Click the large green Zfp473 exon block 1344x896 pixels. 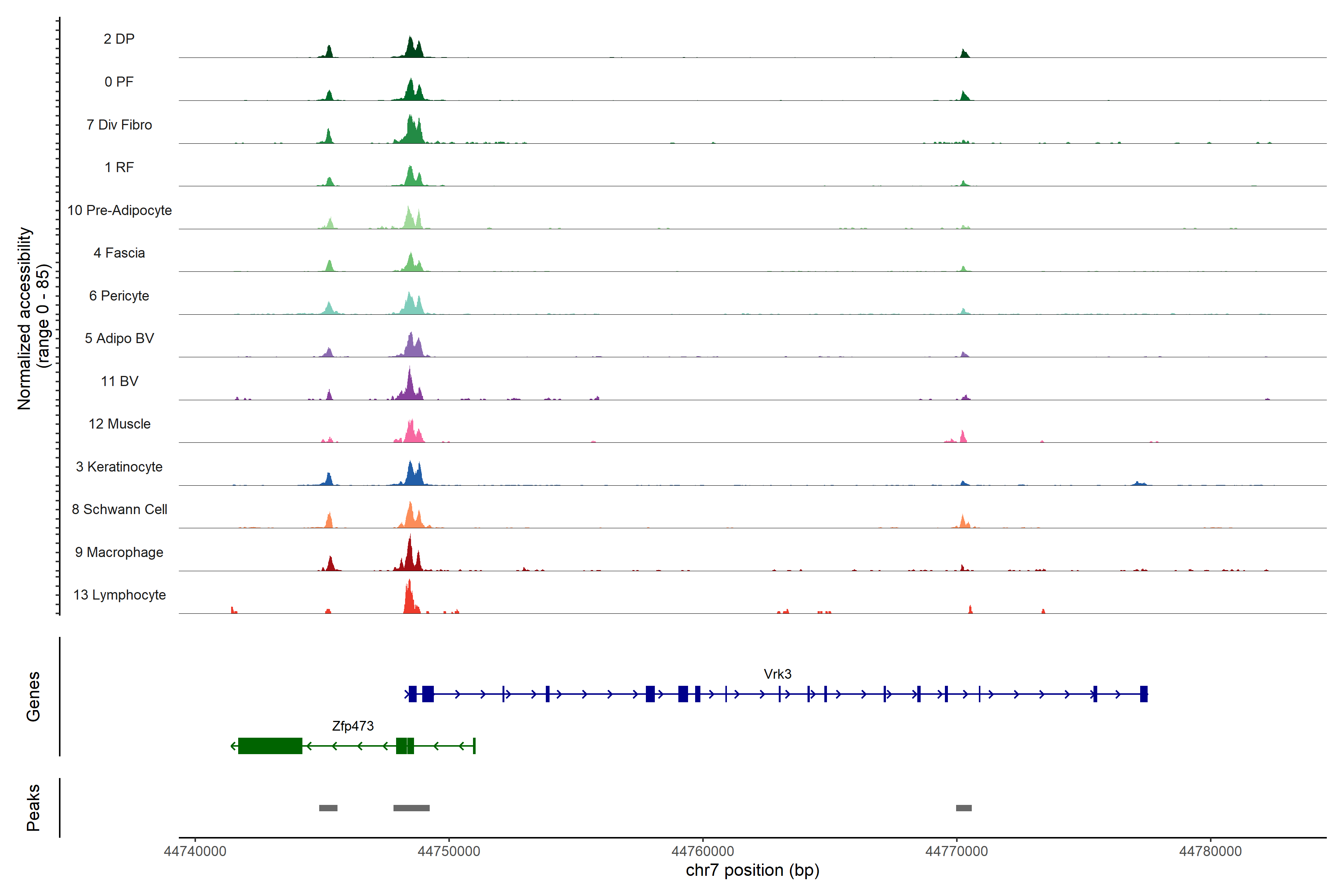[x=270, y=746]
